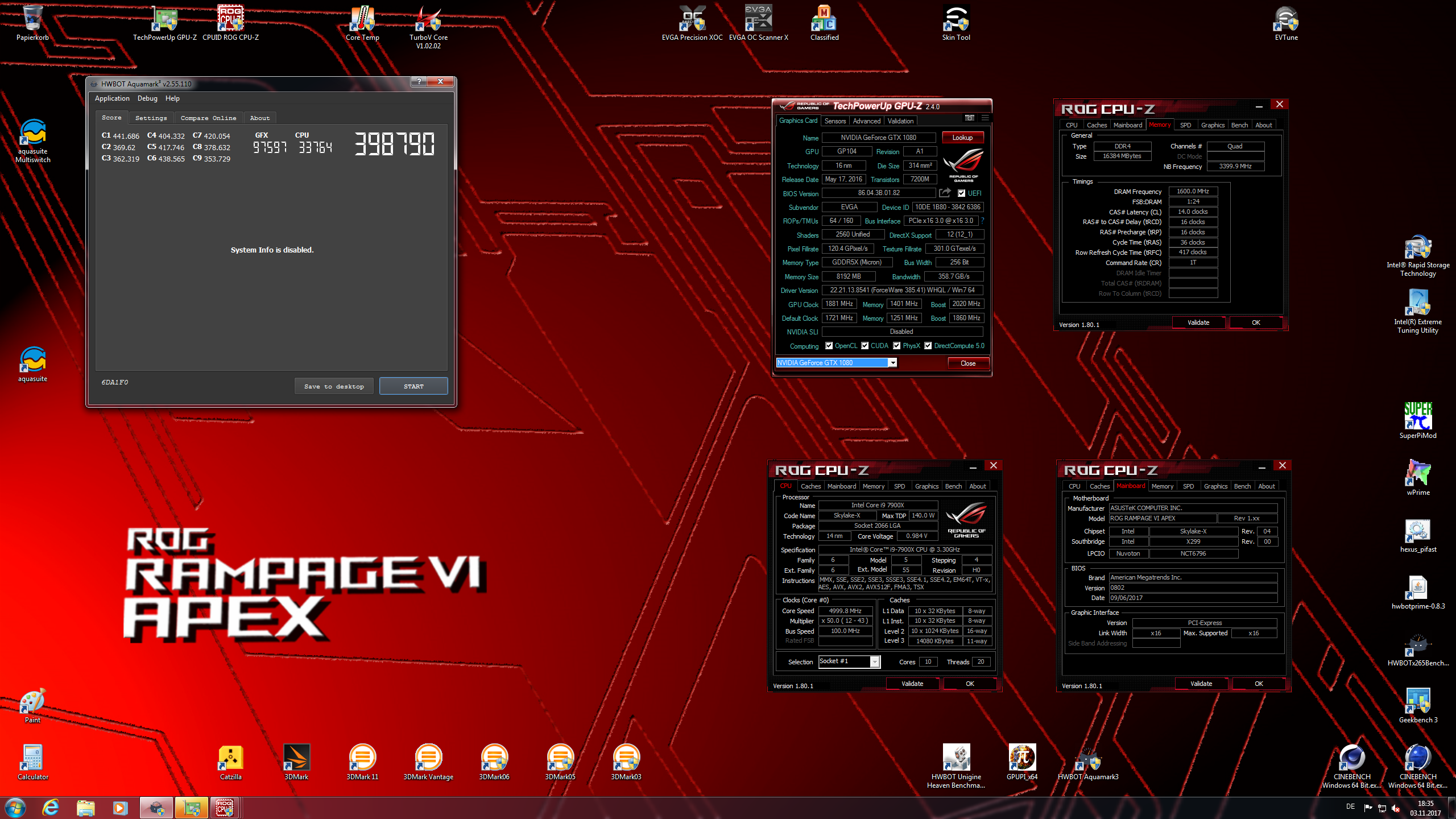Launch TechPowerUp GPU-Z desktop shortcut
Image resolution: width=1456 pixels, height=819 pixels.
(164, 23)
